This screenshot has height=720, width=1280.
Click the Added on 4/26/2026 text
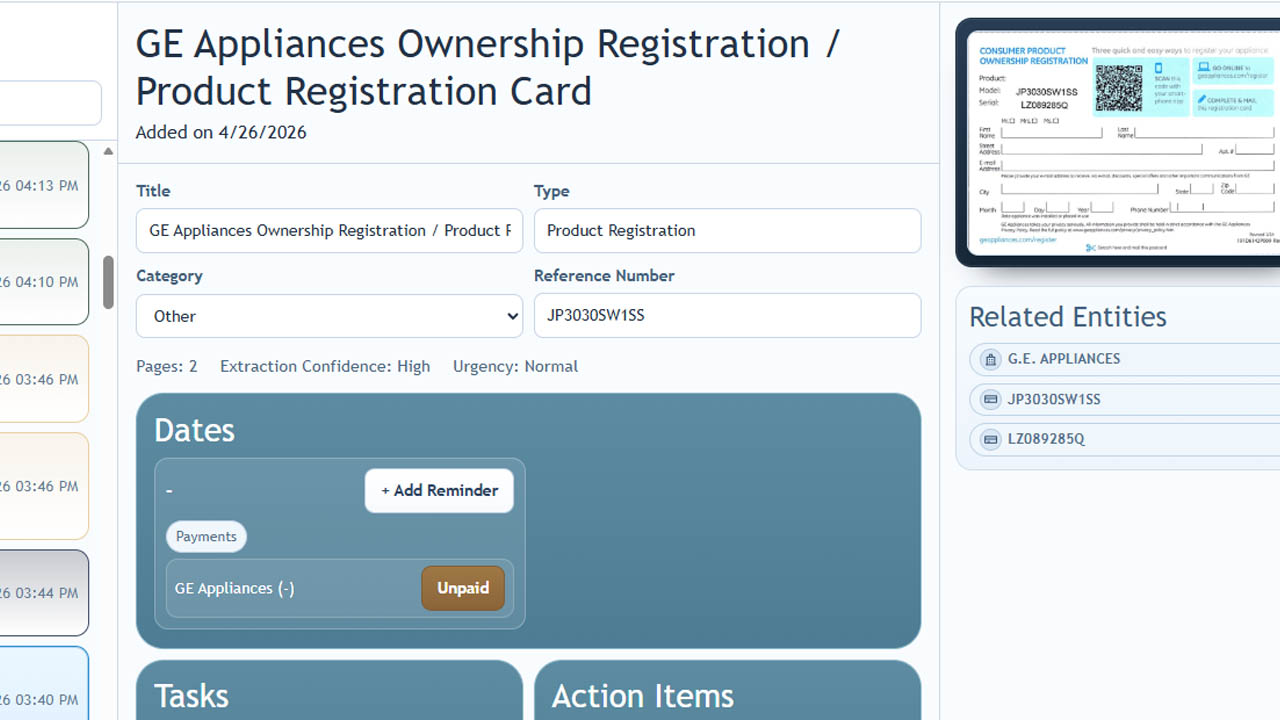221,132
